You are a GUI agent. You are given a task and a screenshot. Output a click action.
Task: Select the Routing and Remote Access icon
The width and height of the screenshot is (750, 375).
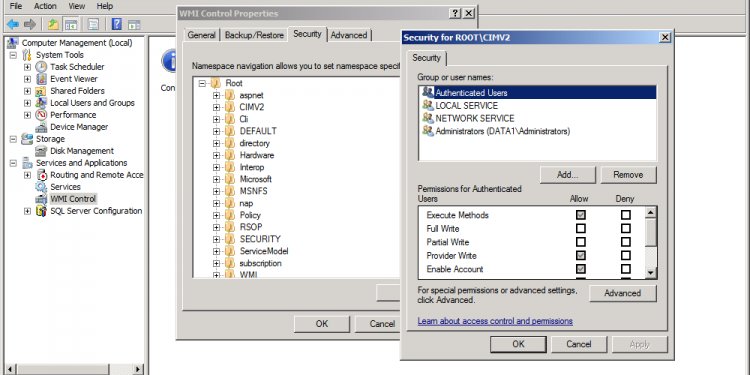(42, 175)
